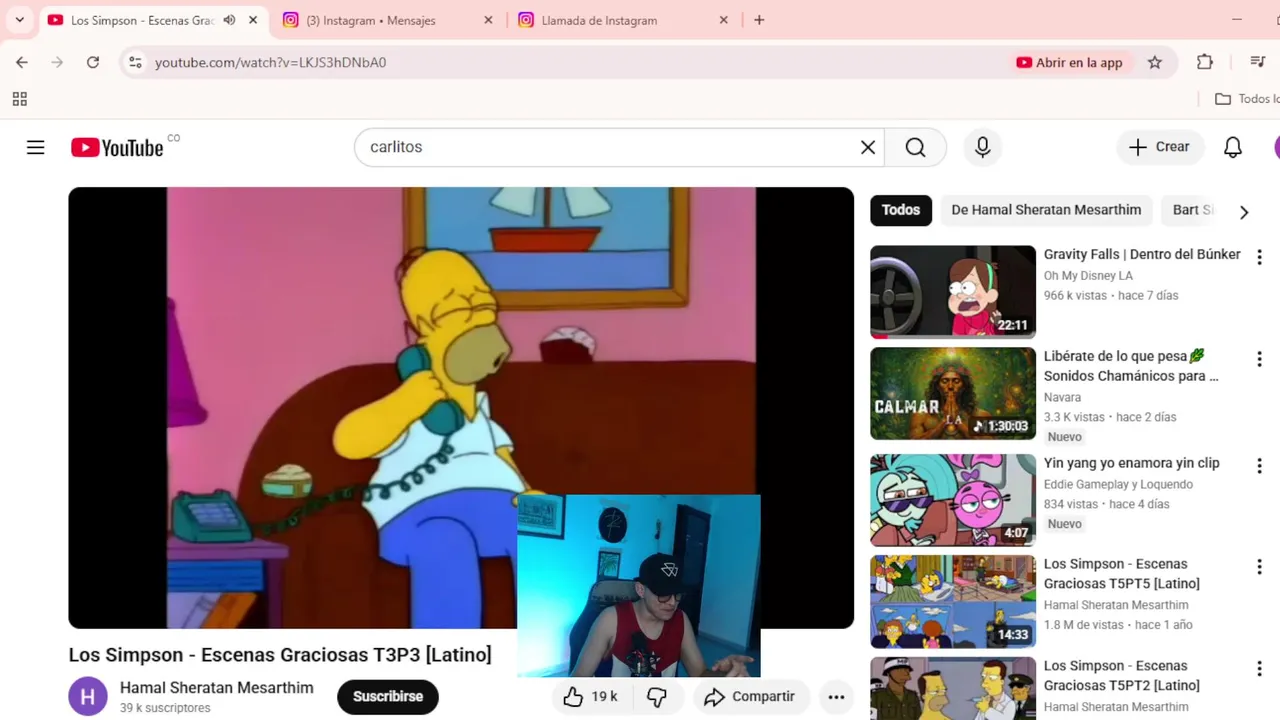1280x720 pixels.
Task: Close the Los Simpson tab
Action: [x=253, y=20]
